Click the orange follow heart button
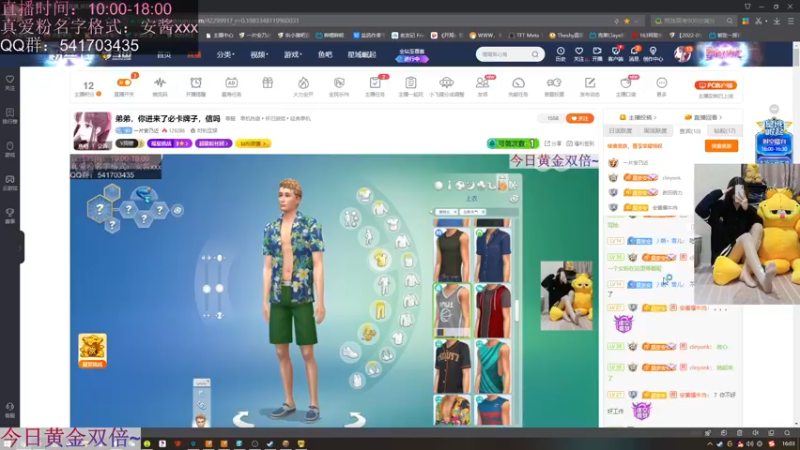Image resolution: width=800 pixels, height=450 pixels. [x=580, y=118]
